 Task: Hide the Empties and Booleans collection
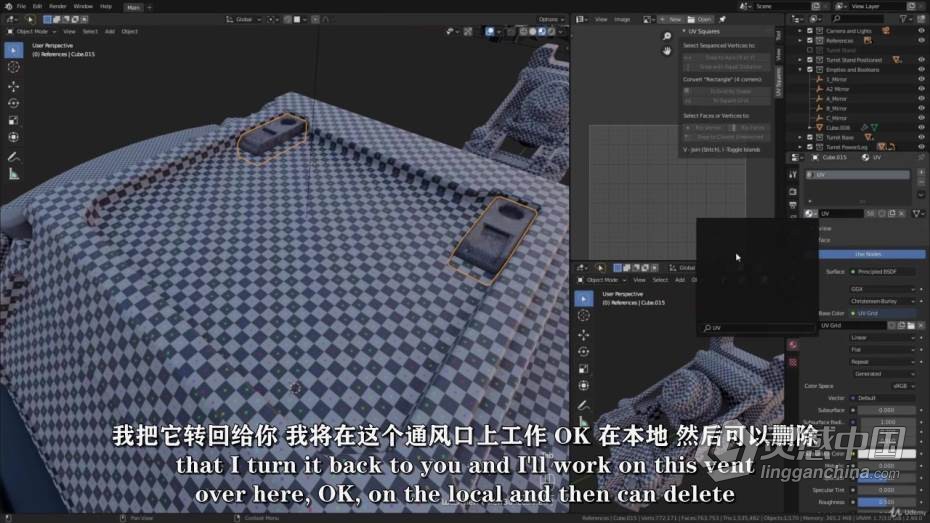coord(921,69)
